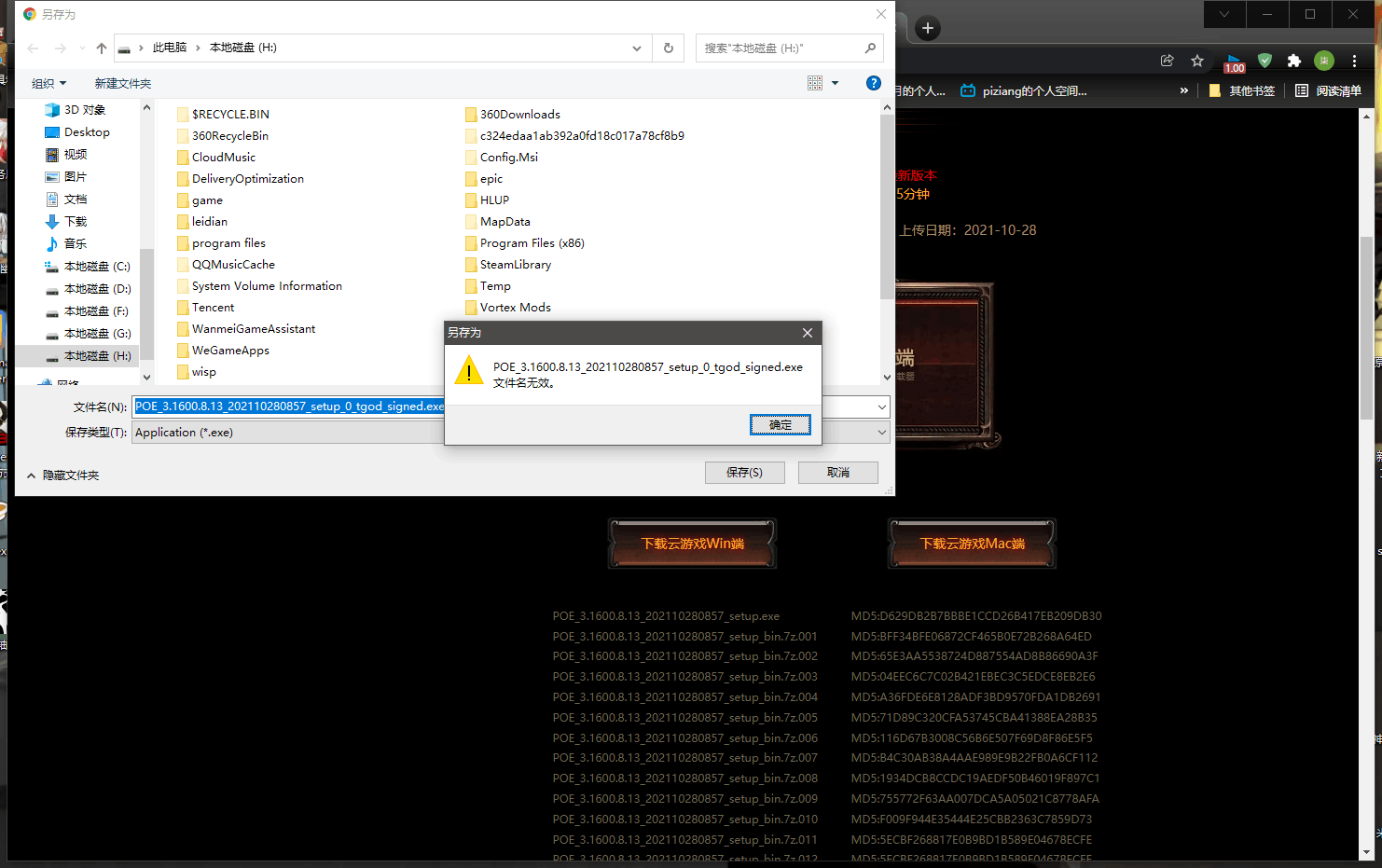Viewport: 1382px width, 868px height.
Task: Select the Config.Msi folder
Action: (502, 158)
